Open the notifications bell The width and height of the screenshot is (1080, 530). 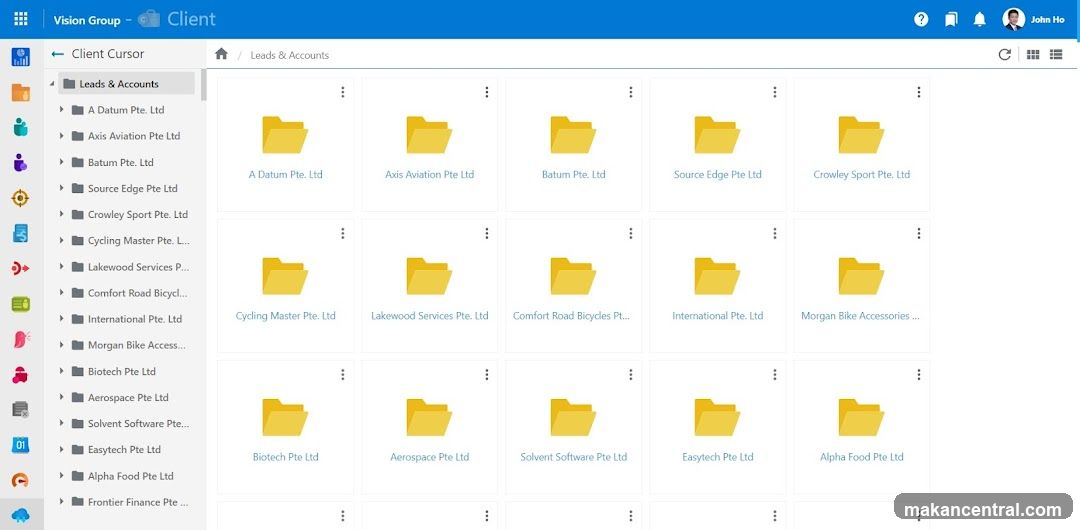[x=979, y=19]
